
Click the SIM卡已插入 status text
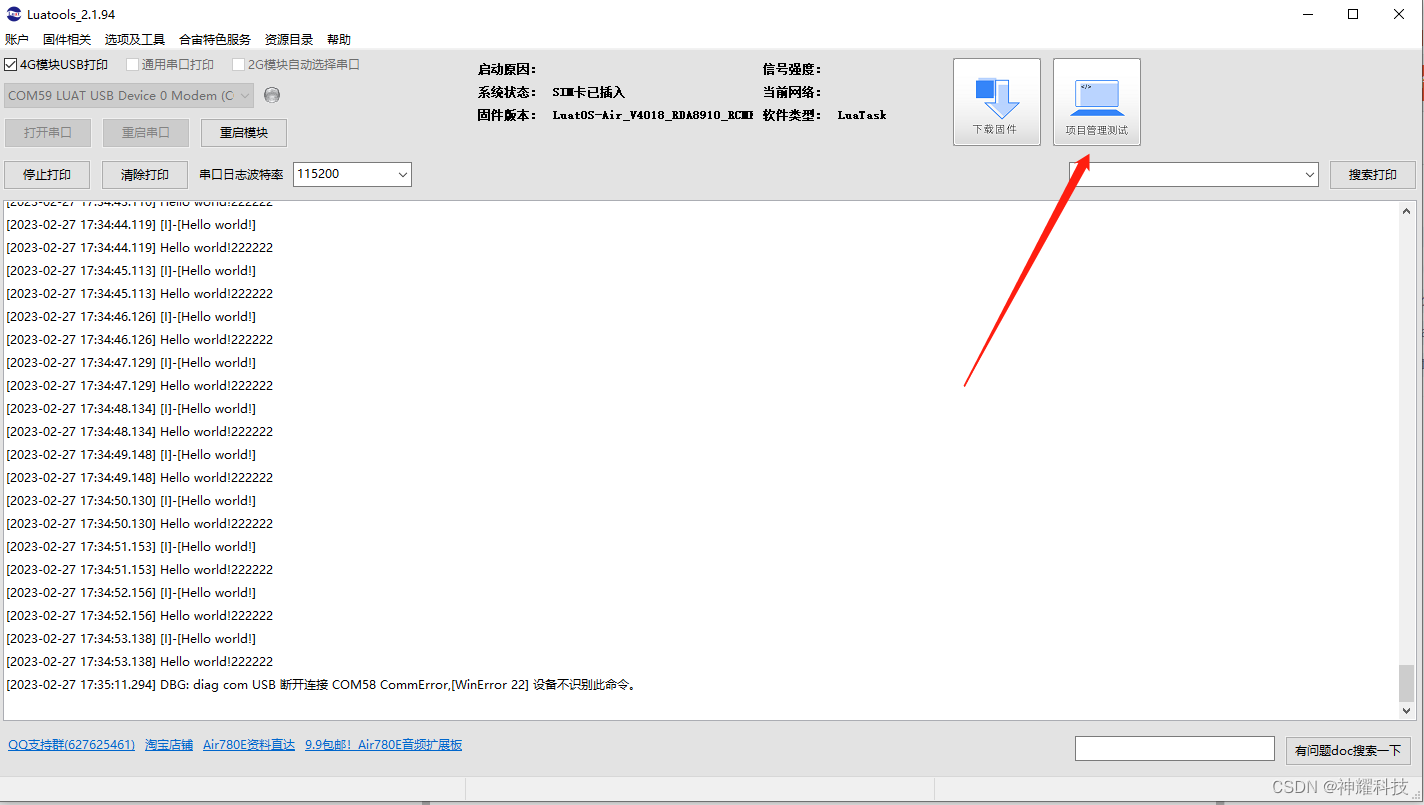click(x=588, y=92)
